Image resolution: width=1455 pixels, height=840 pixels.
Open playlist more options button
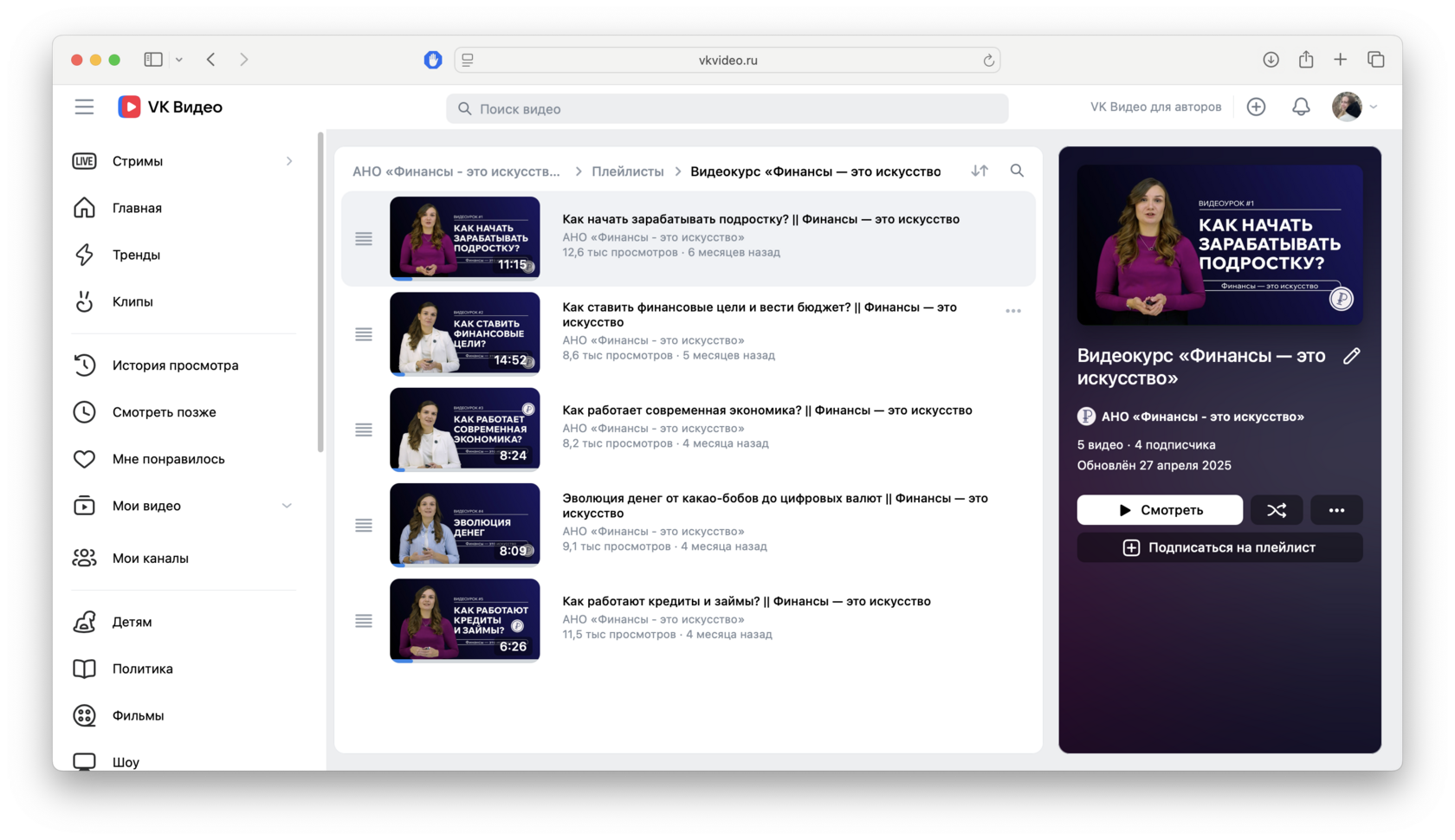[x=1336, y=510]
